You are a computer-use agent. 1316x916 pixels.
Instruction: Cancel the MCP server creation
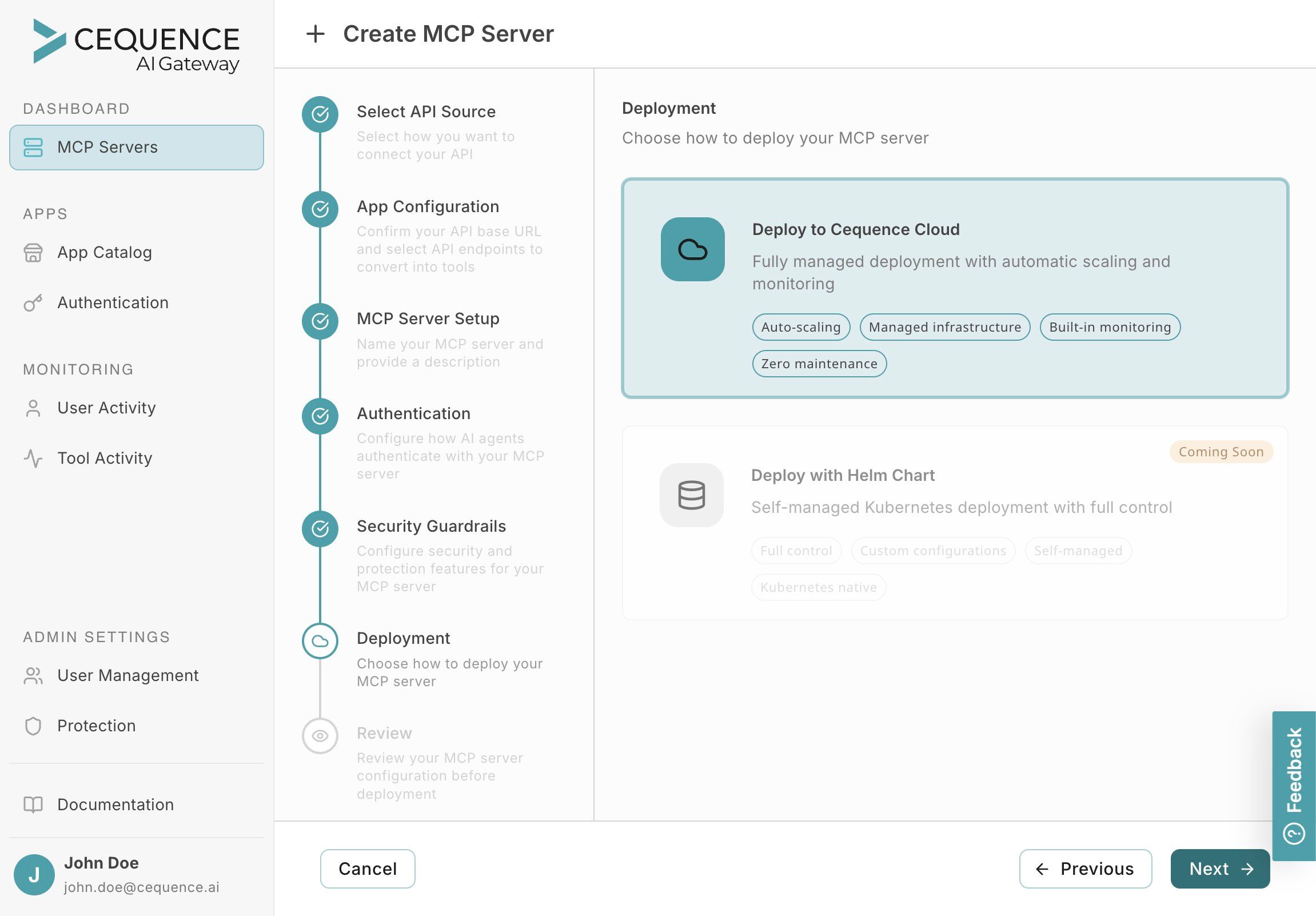[x=368, y=869]
